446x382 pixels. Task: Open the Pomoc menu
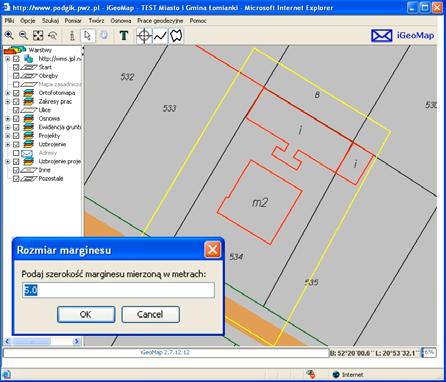pyautogui.click(x=198, y=21)
